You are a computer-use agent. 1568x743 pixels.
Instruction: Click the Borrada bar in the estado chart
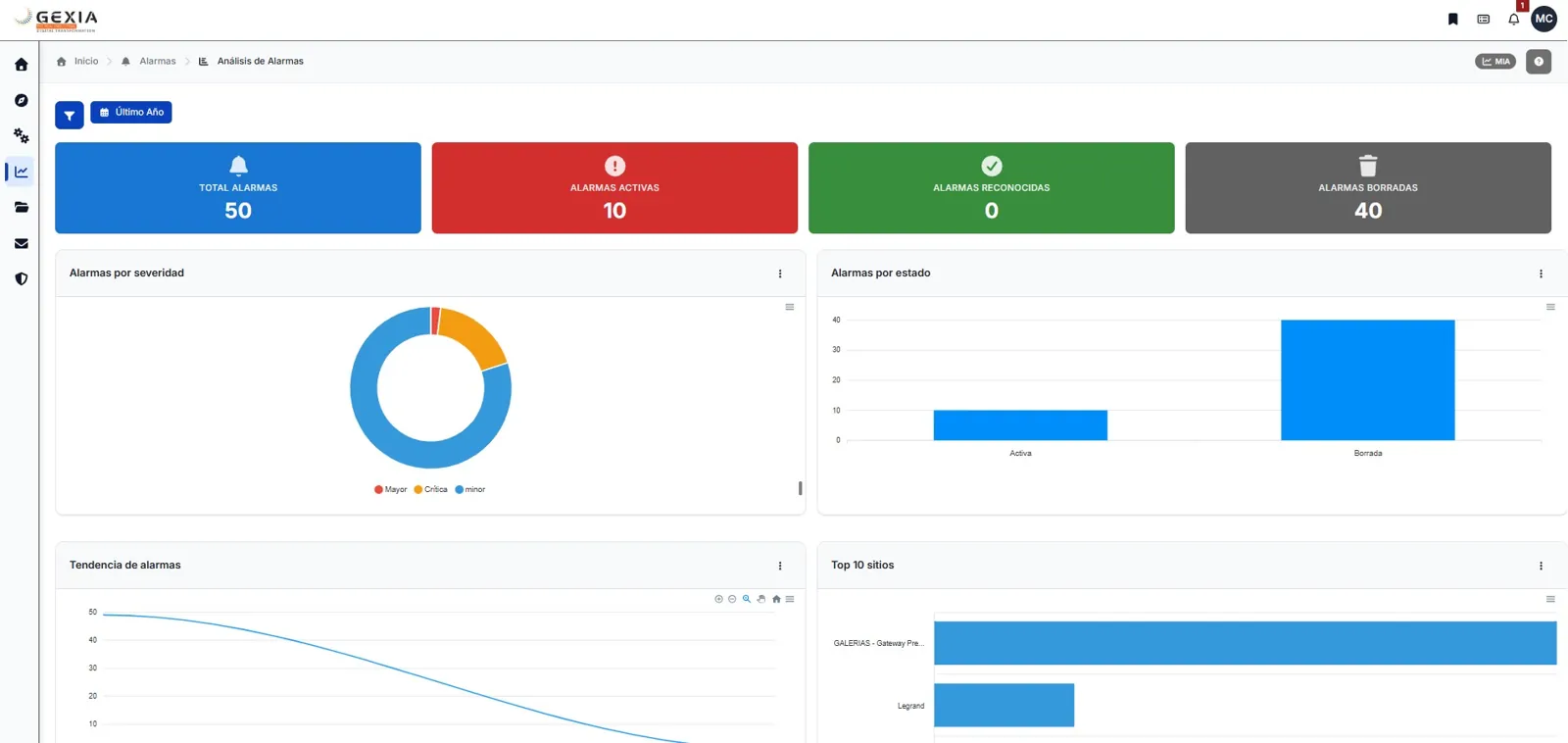click(x=1368, y=380)
